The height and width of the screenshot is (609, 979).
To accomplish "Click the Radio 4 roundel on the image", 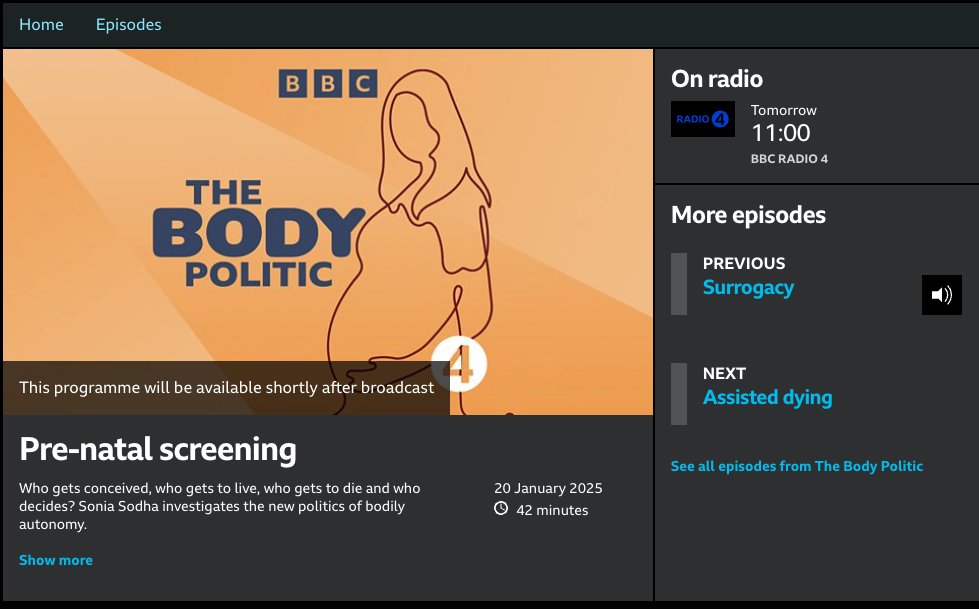I will [461, 365].
